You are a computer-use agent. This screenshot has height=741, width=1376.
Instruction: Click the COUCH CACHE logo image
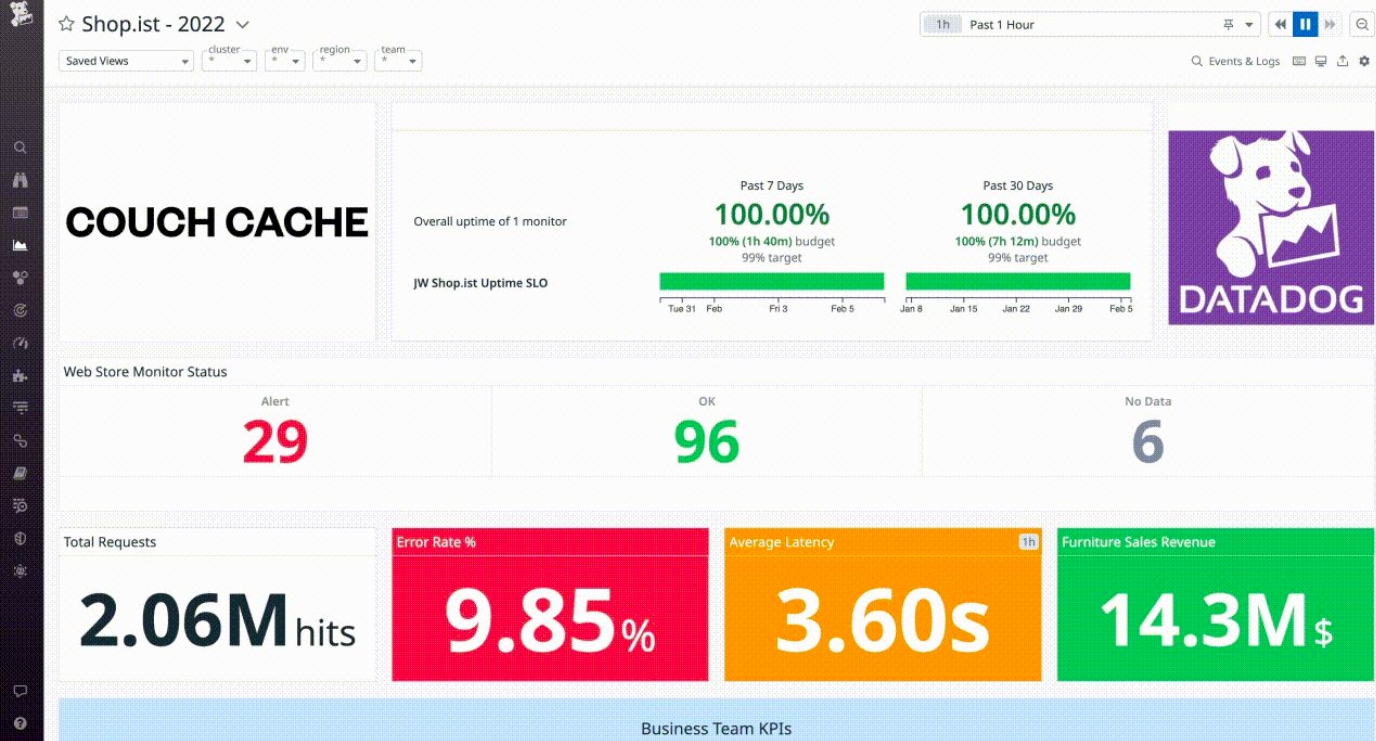pos(217,222)
